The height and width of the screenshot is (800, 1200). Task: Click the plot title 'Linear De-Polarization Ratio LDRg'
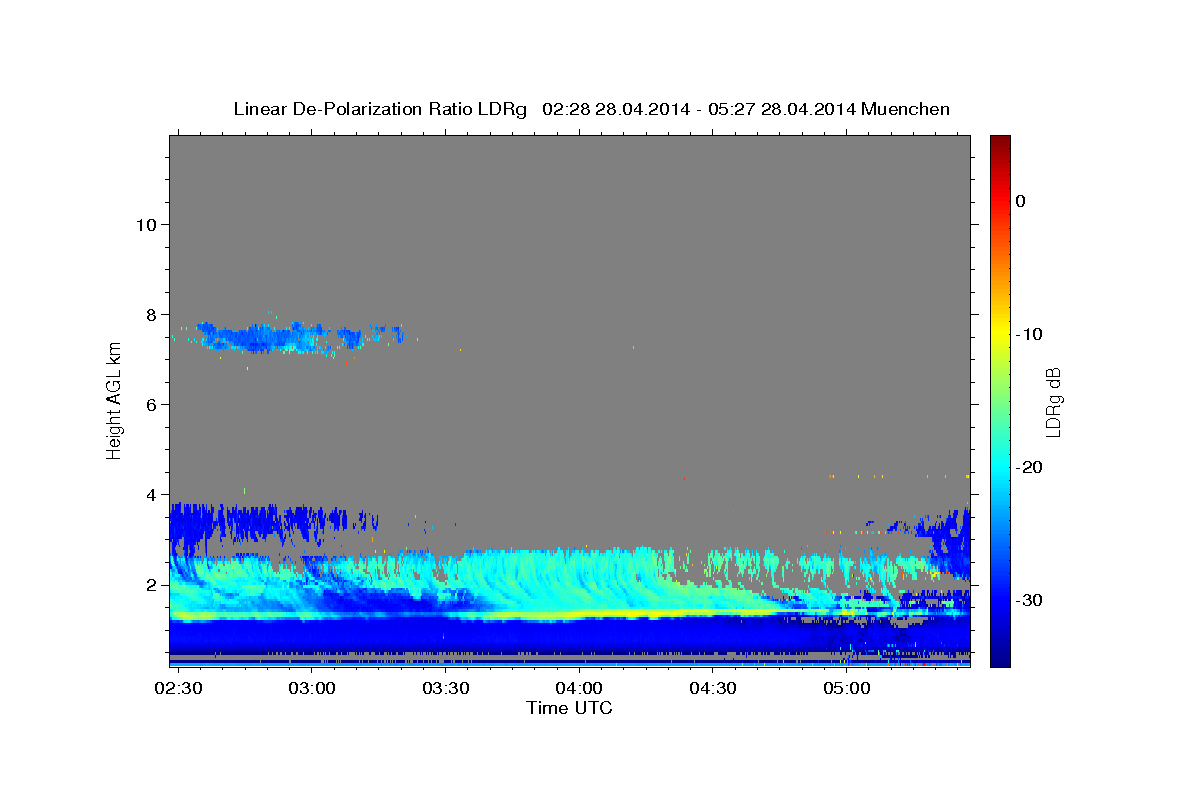click(379, 109)
